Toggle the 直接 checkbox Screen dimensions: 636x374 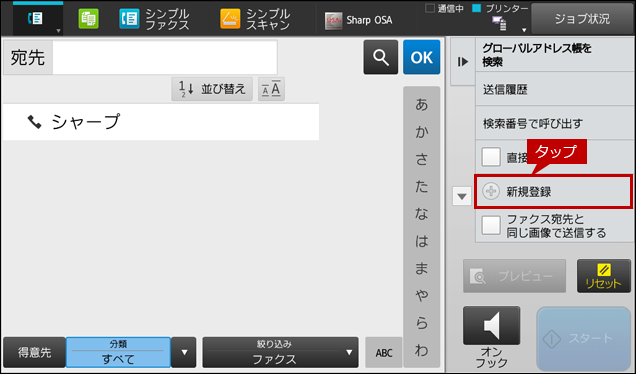coord(491,157)
